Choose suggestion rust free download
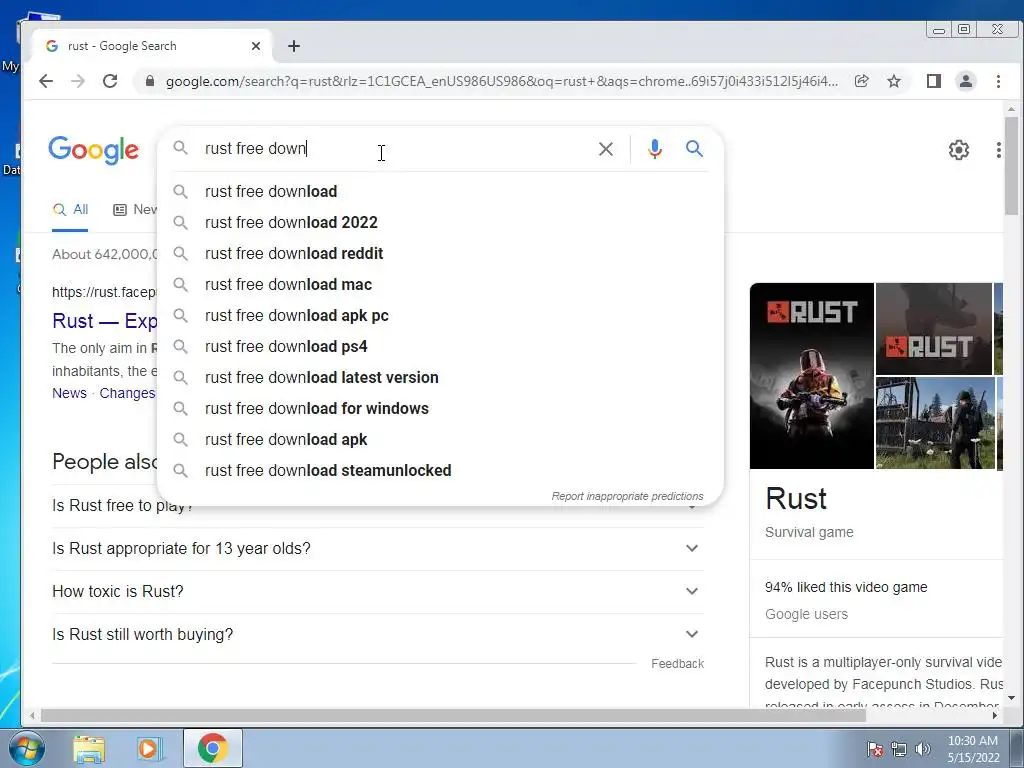This screenshot has height=768, width=1024. point(440,191)
